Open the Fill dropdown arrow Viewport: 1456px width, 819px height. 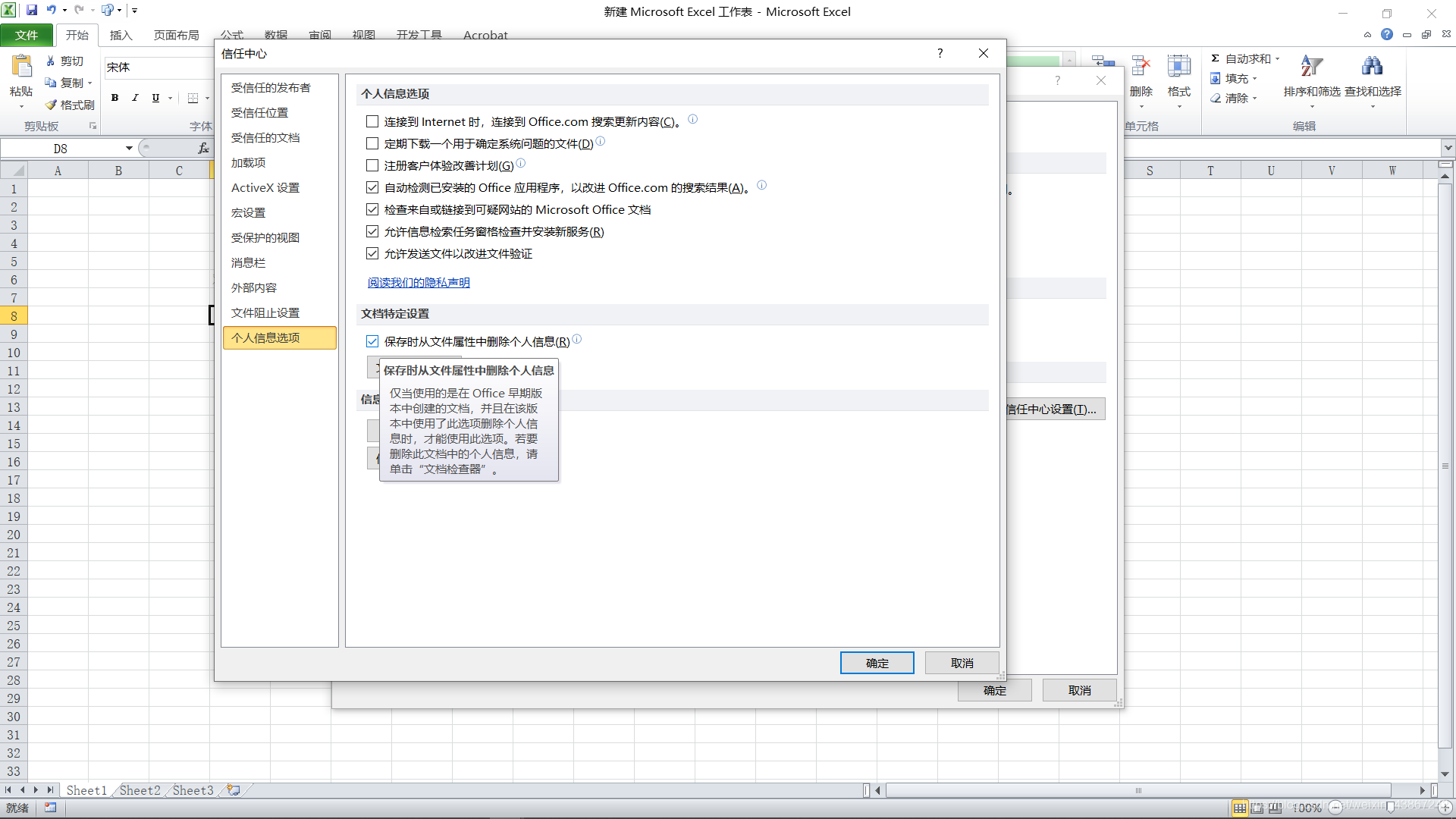coord(1254,78)
